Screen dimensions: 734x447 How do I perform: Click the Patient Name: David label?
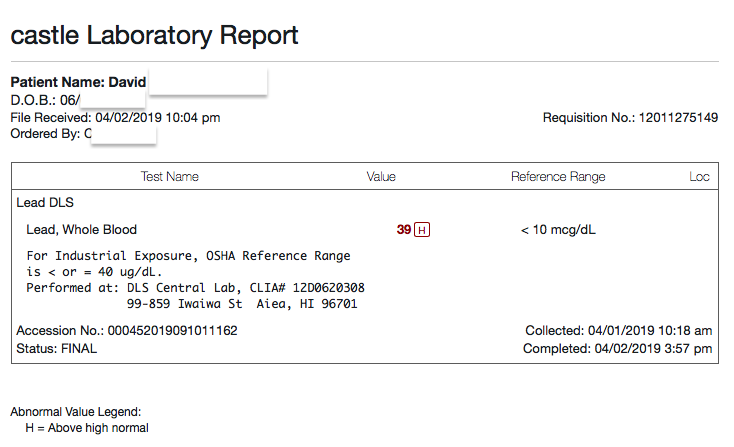click(x=78, y=82)
